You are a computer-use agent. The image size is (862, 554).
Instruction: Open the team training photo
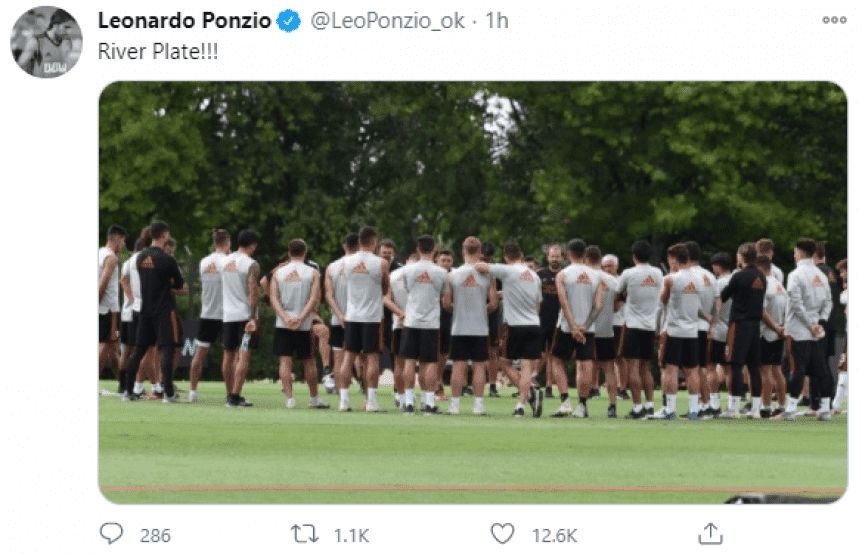(472, 291)
